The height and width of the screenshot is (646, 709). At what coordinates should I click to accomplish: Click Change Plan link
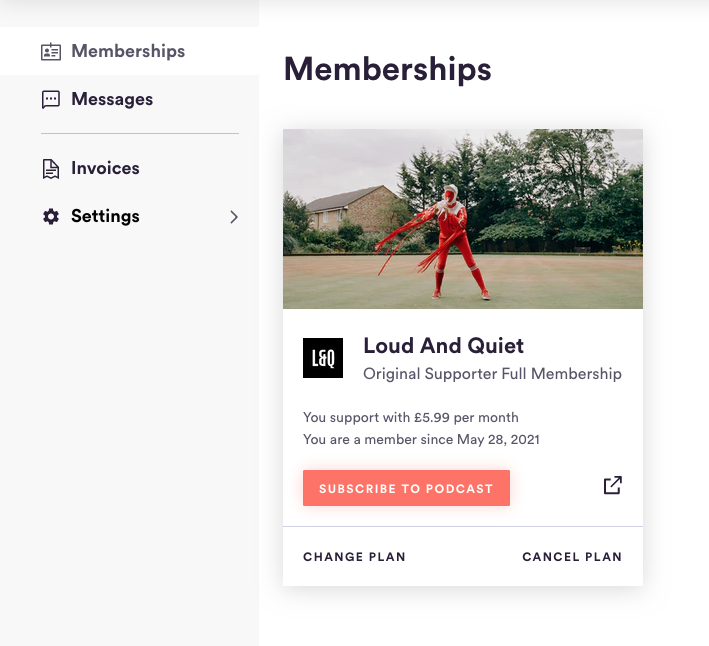tap(354, 556)
